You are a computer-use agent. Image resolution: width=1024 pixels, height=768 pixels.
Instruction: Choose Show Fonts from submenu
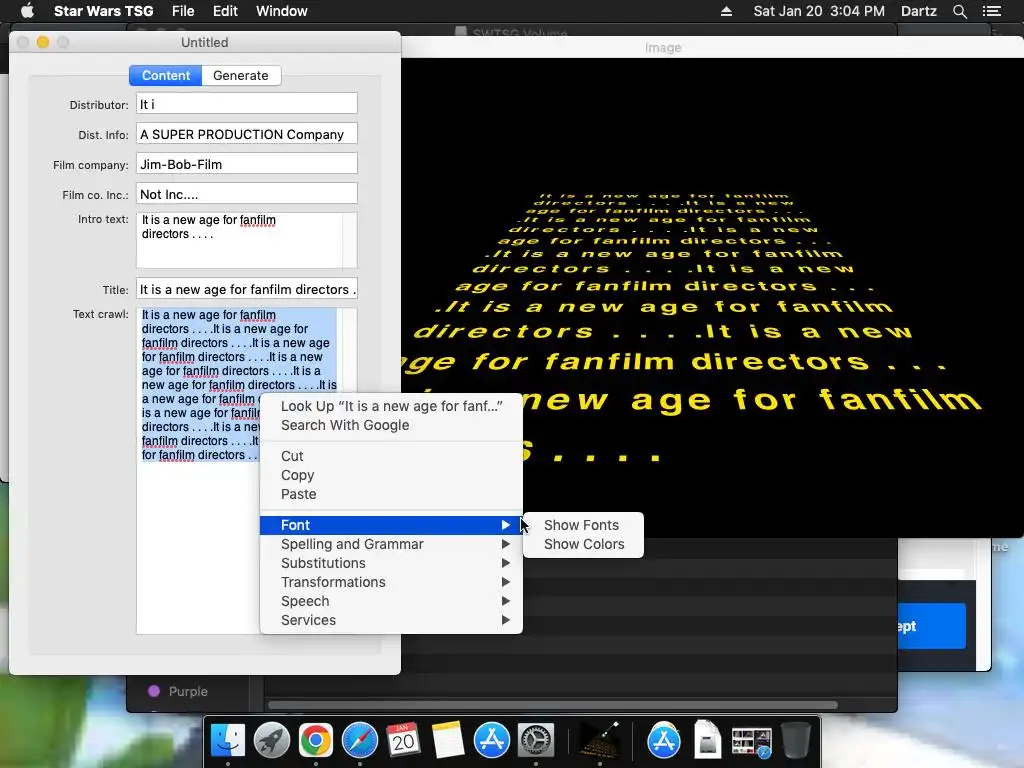click(581, 525)
